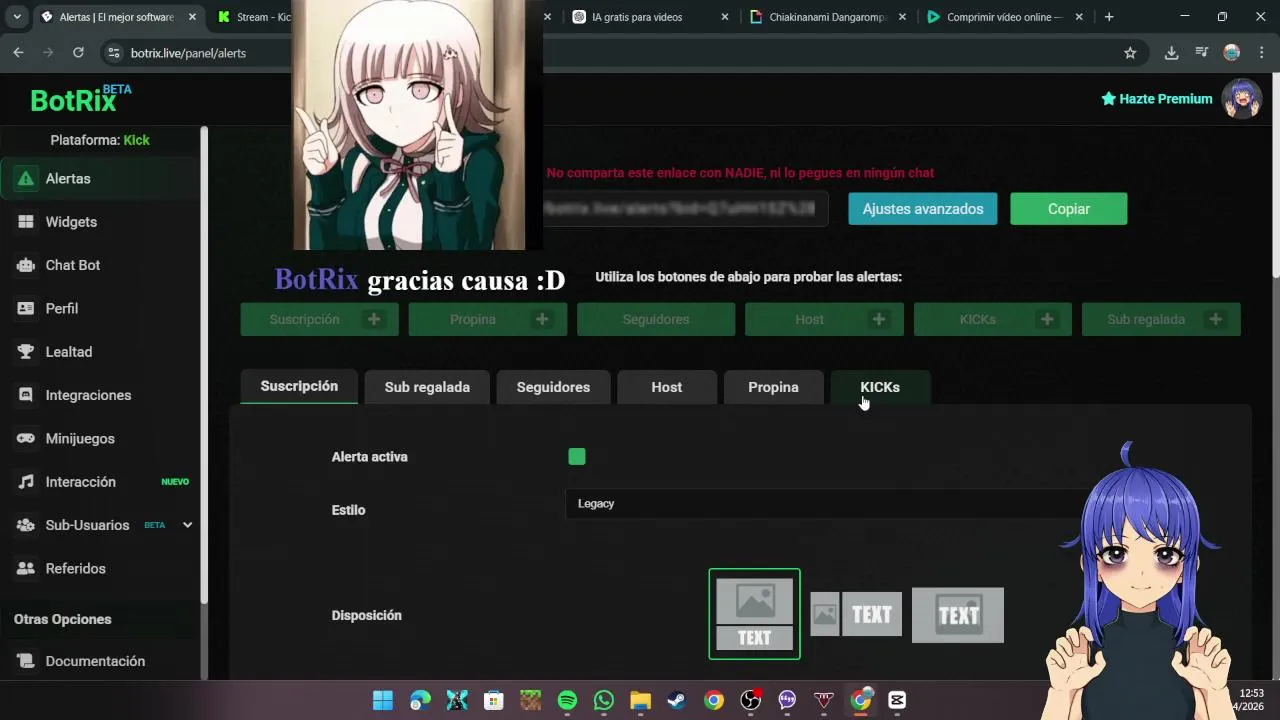
Task: View site information icon
Action: click(x=113, y=53)
